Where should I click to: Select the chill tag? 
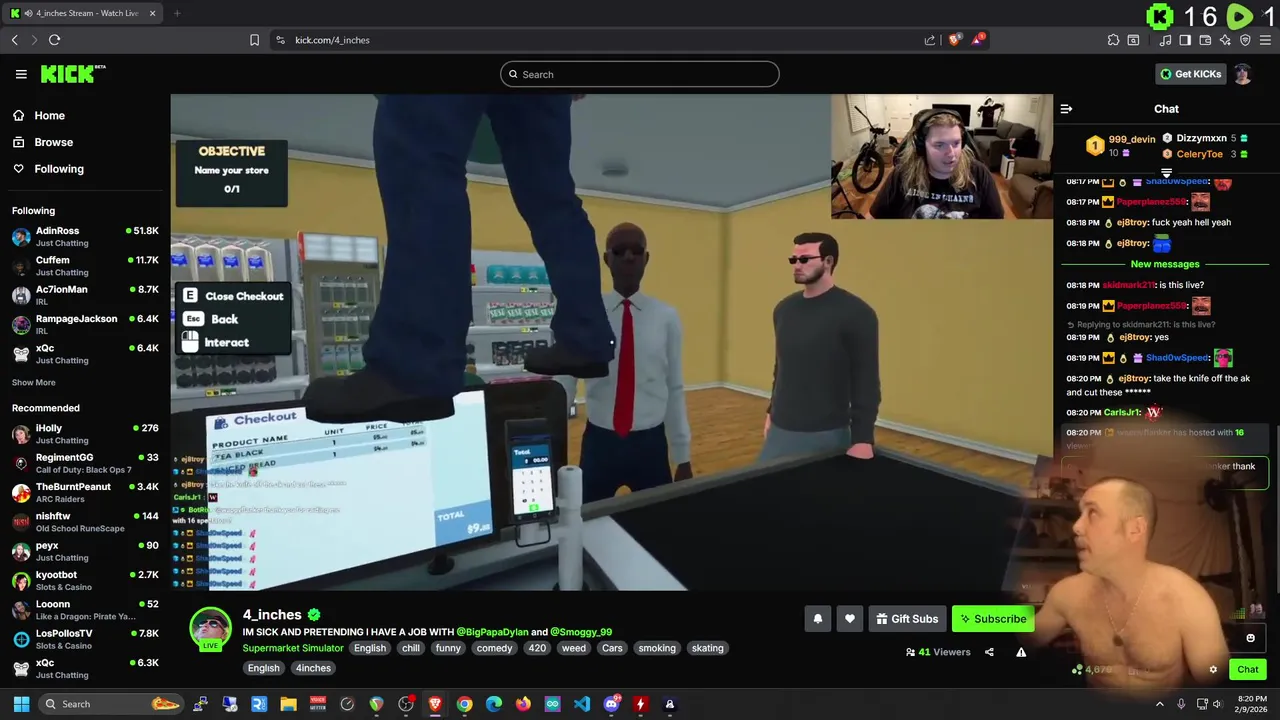[x=411, y=648]
